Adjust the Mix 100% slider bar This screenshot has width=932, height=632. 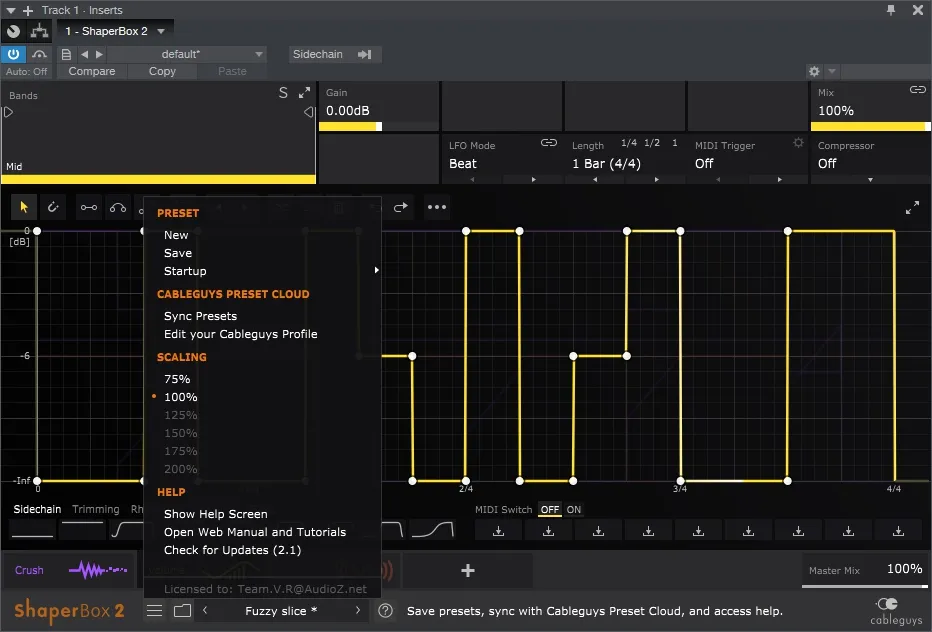[870, 126]
